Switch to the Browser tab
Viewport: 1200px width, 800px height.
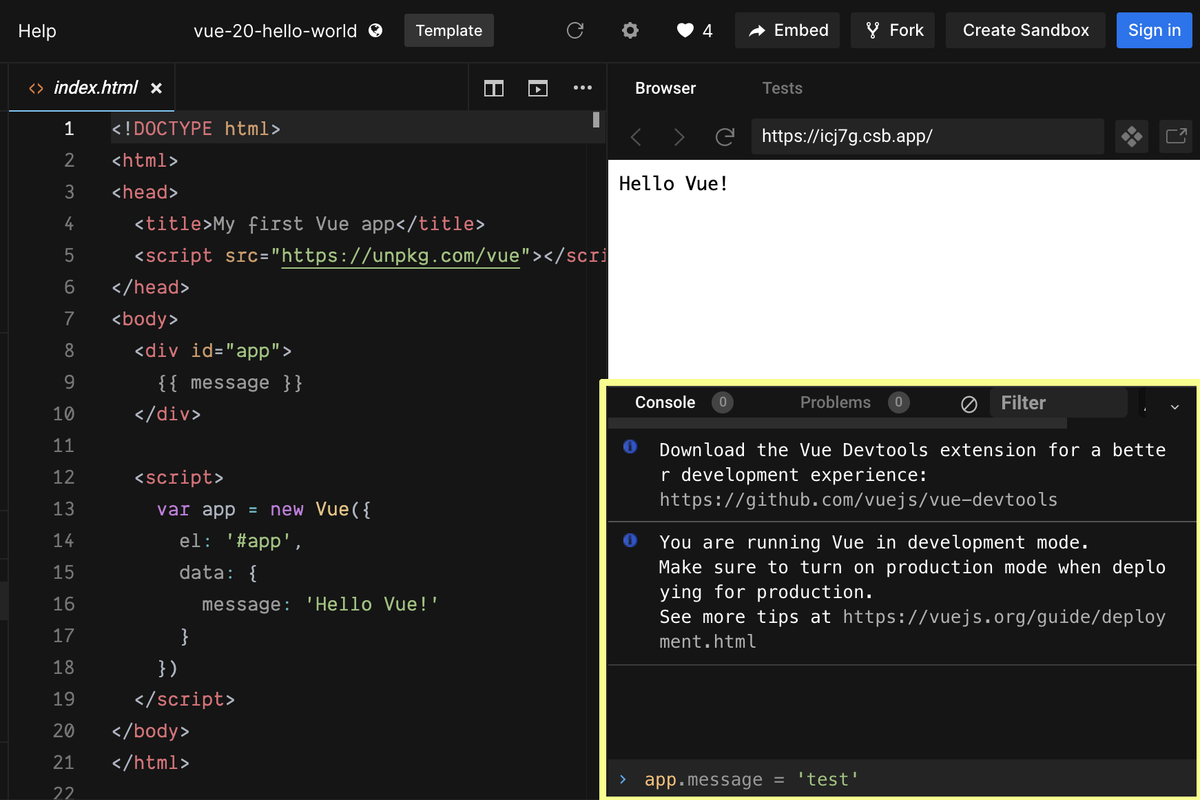point(665,88)
